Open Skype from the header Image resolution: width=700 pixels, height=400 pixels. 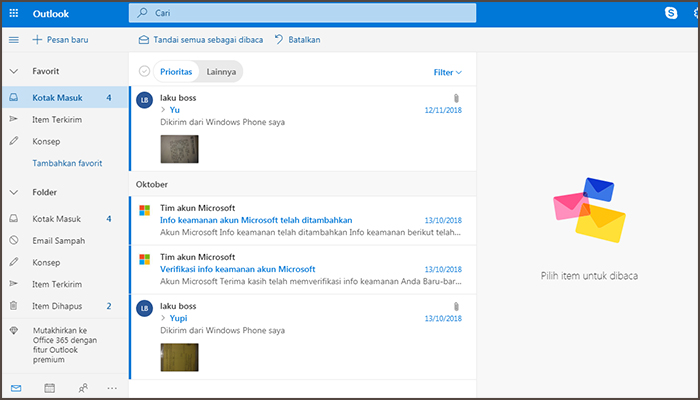[671, 13]
